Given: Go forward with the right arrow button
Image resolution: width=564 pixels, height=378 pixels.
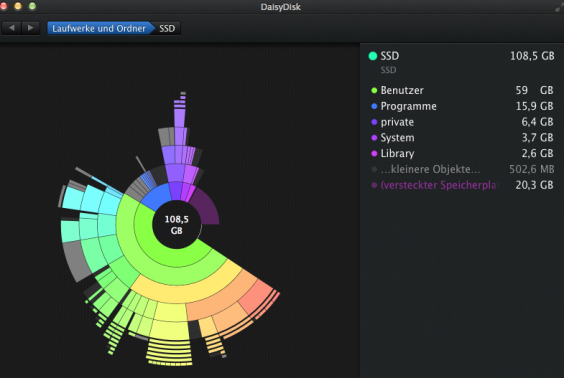Looking at the screenshot, I should pos(31,28).
